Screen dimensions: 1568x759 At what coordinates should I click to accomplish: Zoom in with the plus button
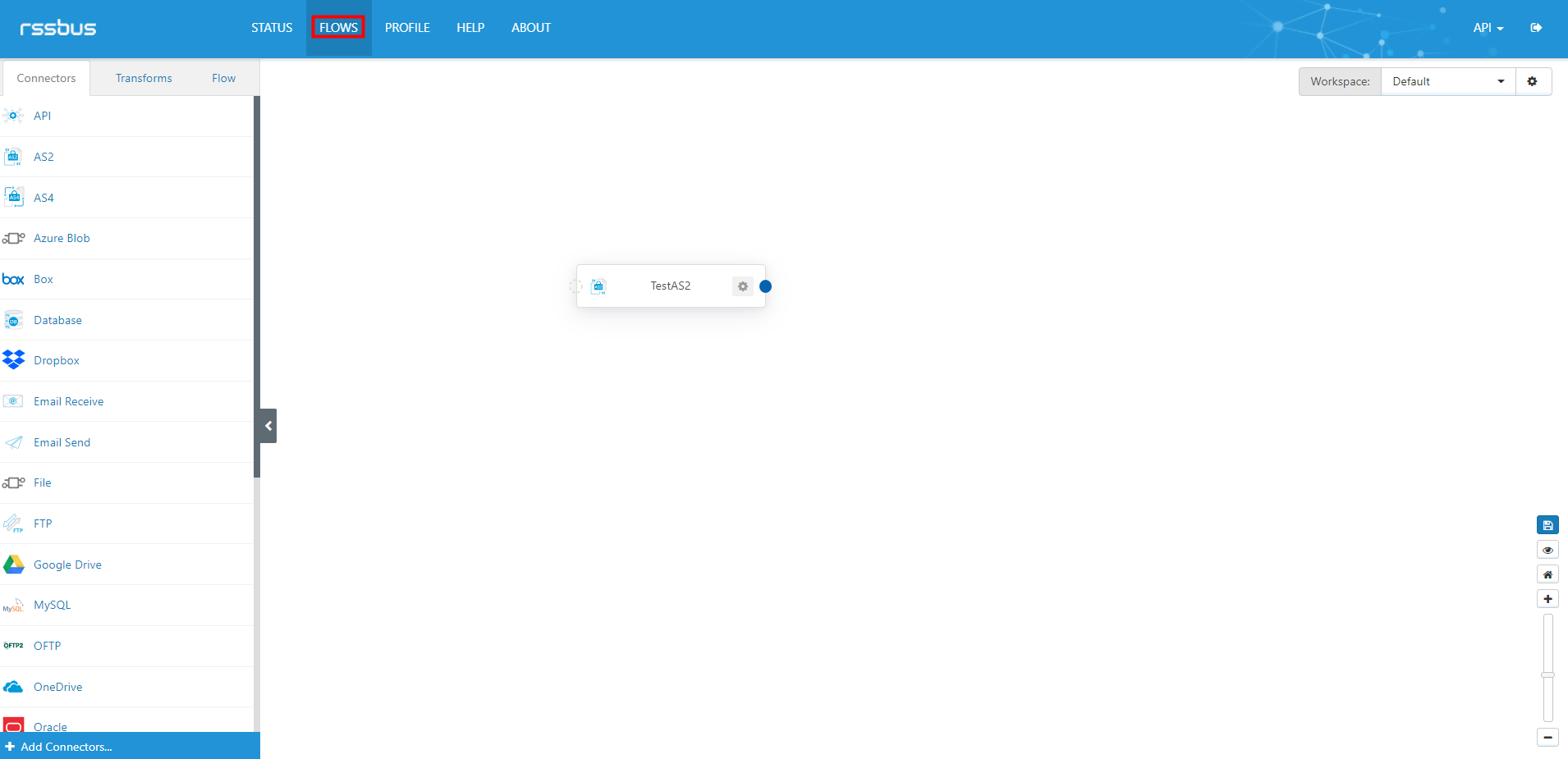coord(1547,599)
